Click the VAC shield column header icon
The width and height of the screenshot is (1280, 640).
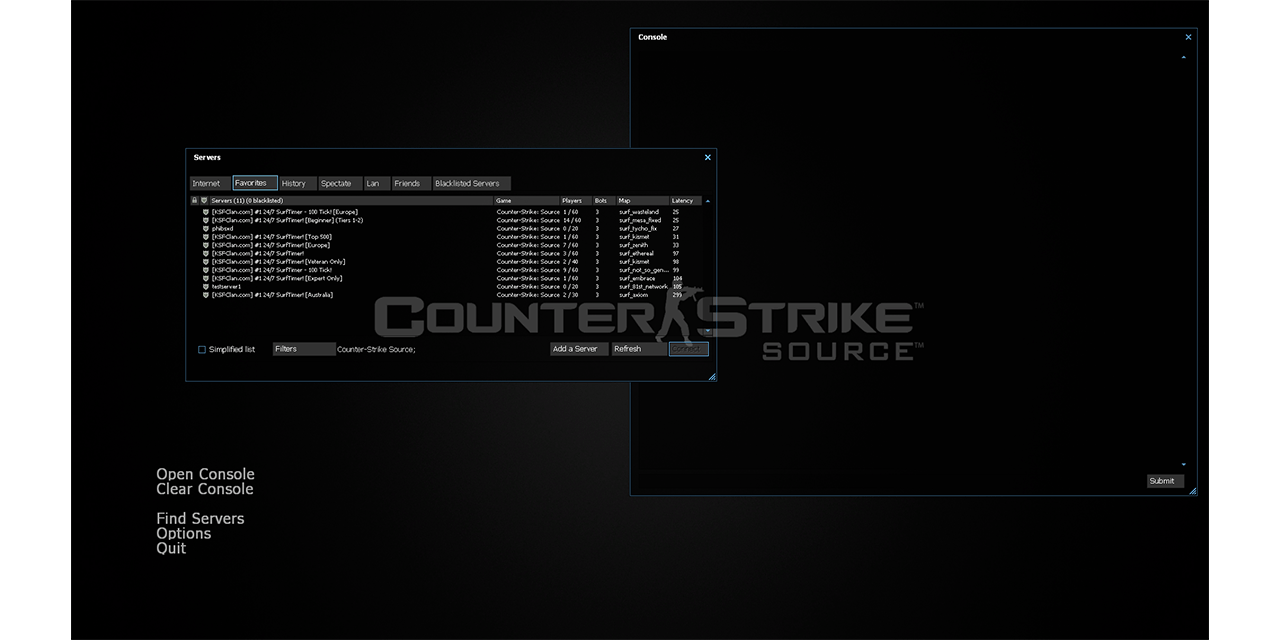point(205,201)
